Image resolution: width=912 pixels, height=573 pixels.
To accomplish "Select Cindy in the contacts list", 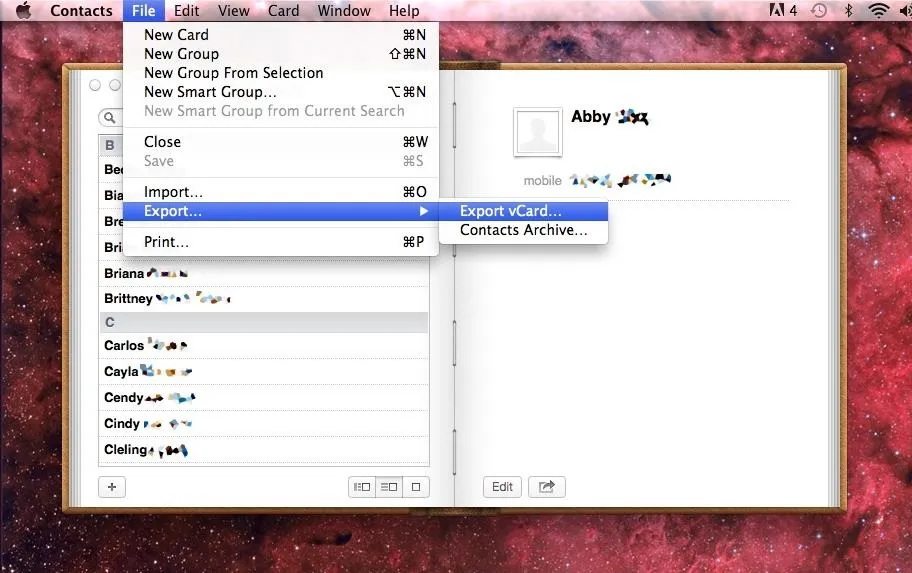I will click(x=264, y=423).
